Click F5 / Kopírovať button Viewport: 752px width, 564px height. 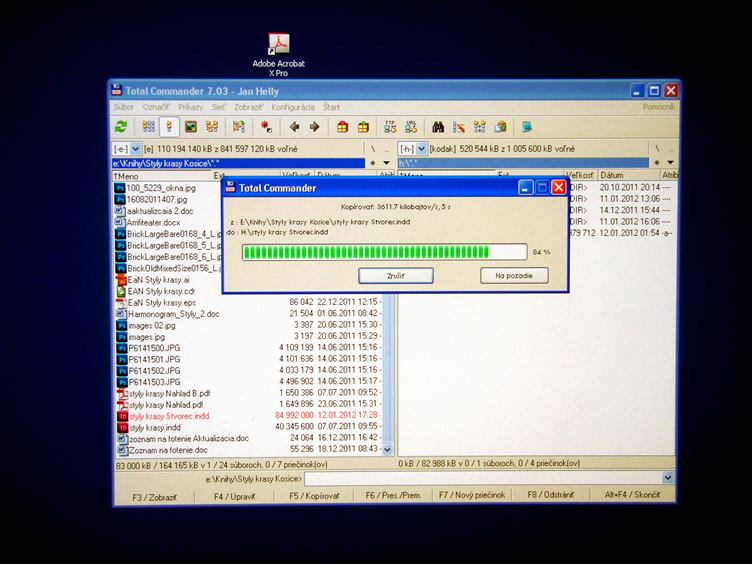pyautogui.click(x=314, y=496)
